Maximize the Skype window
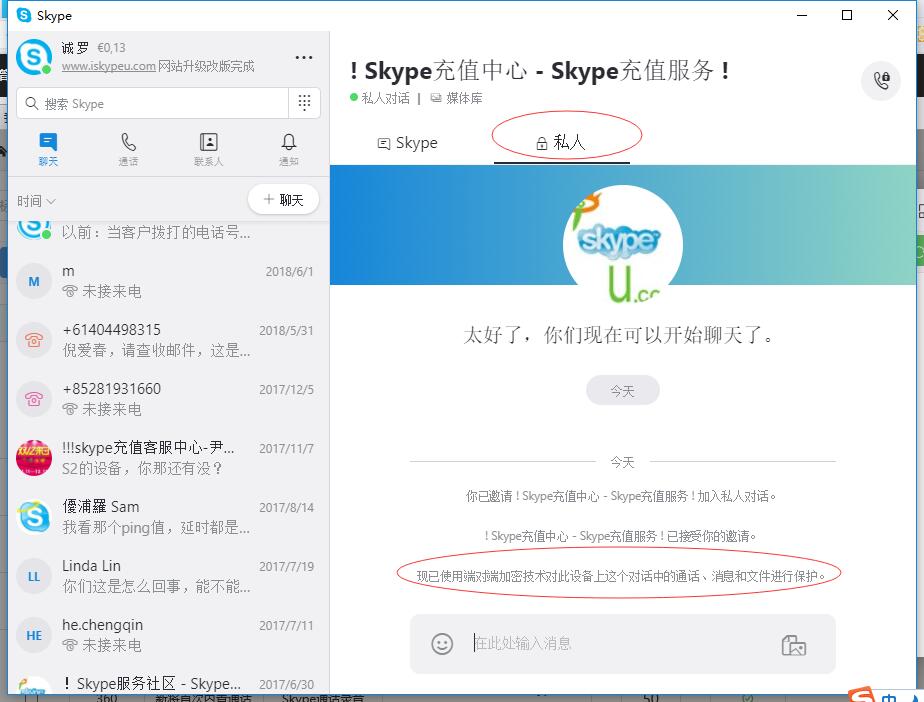Image resolution: width=924 pixels, height=702 pixels. tap(847, 15)
